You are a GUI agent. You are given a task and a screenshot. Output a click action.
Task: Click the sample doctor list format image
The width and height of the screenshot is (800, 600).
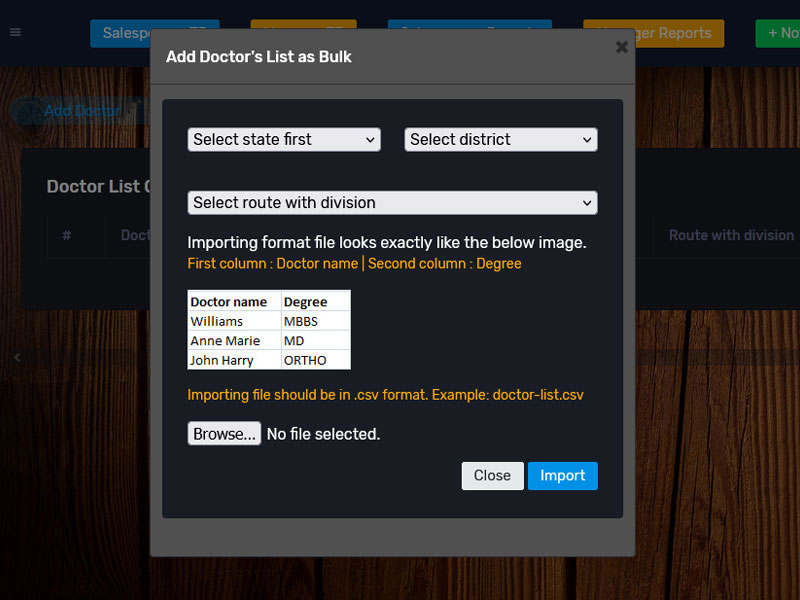coord(269,330)
